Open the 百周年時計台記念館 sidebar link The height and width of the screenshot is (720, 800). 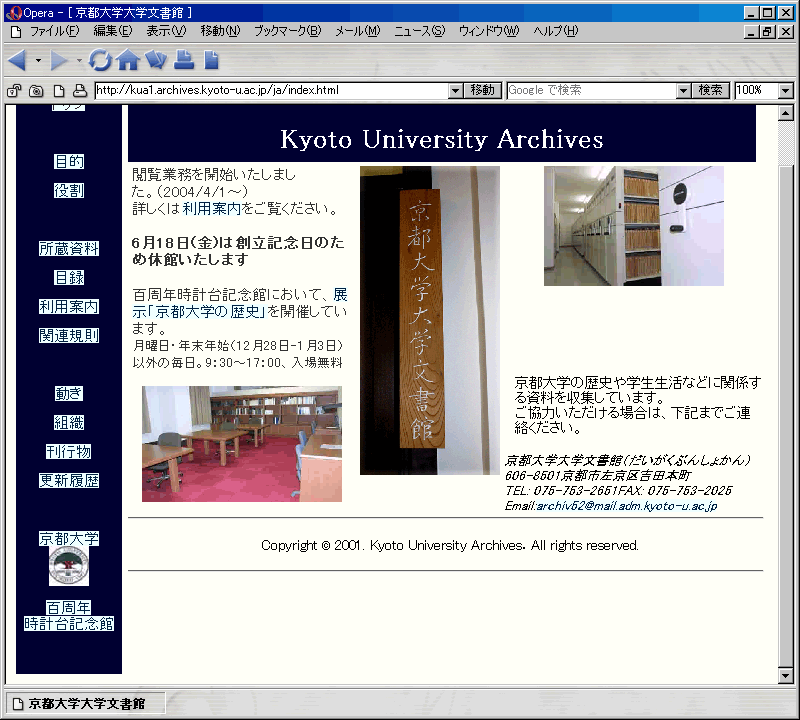pyautogui.click(x=69, y=616)
